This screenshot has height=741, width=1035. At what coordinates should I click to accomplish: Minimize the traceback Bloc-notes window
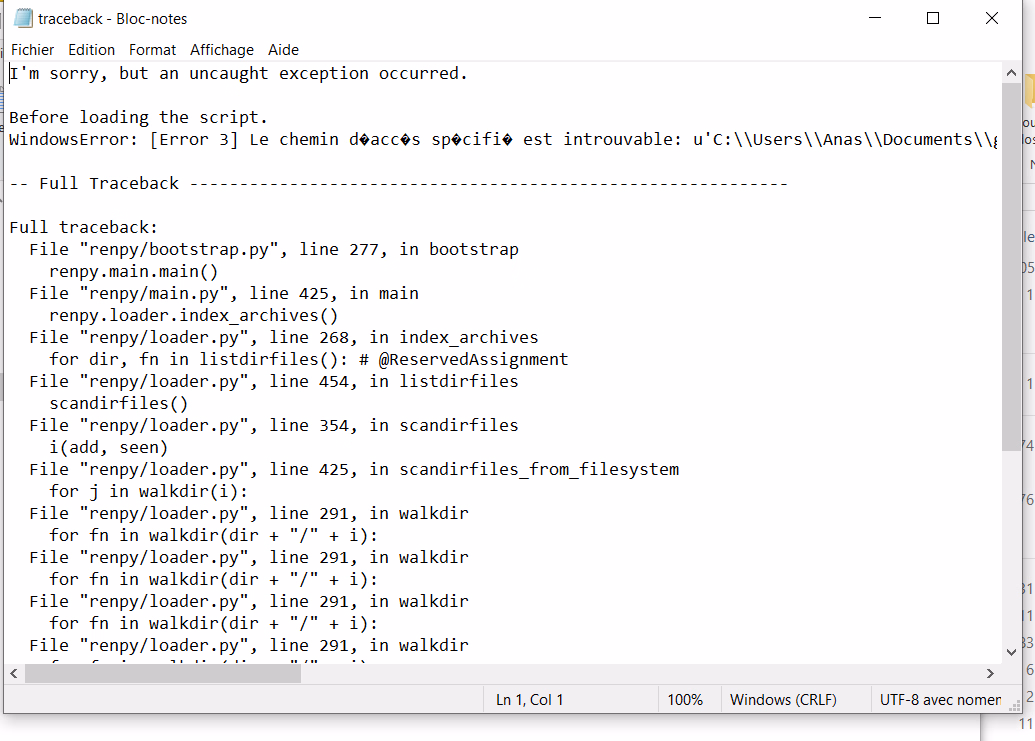point(875,18)
